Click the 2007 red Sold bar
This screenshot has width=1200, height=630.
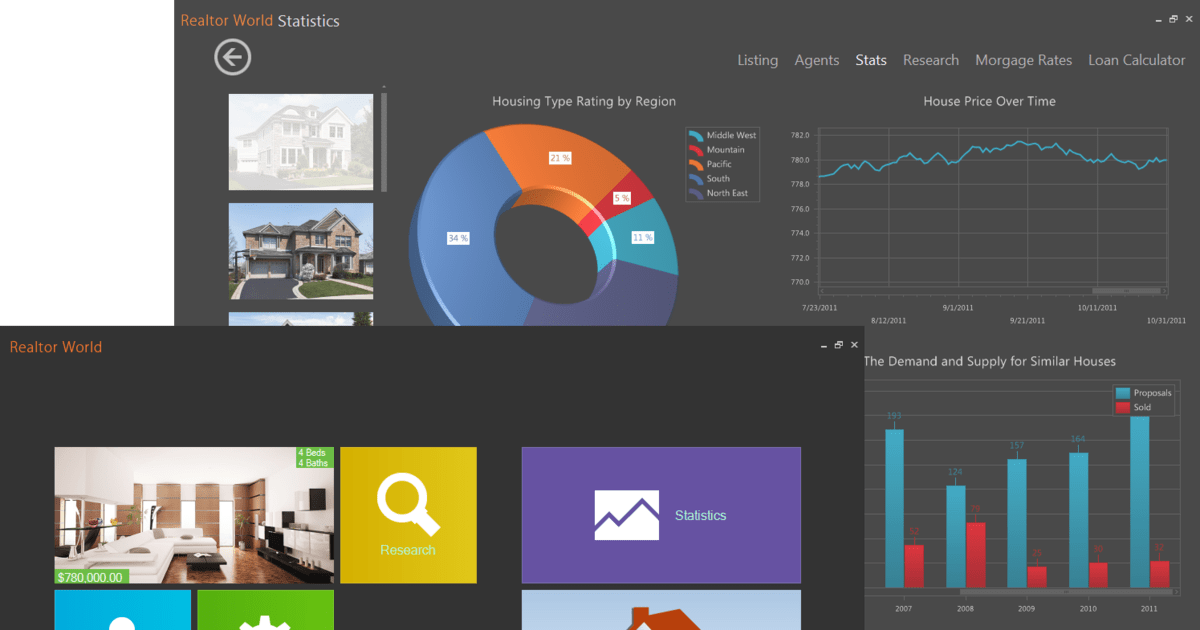(914, 566)
